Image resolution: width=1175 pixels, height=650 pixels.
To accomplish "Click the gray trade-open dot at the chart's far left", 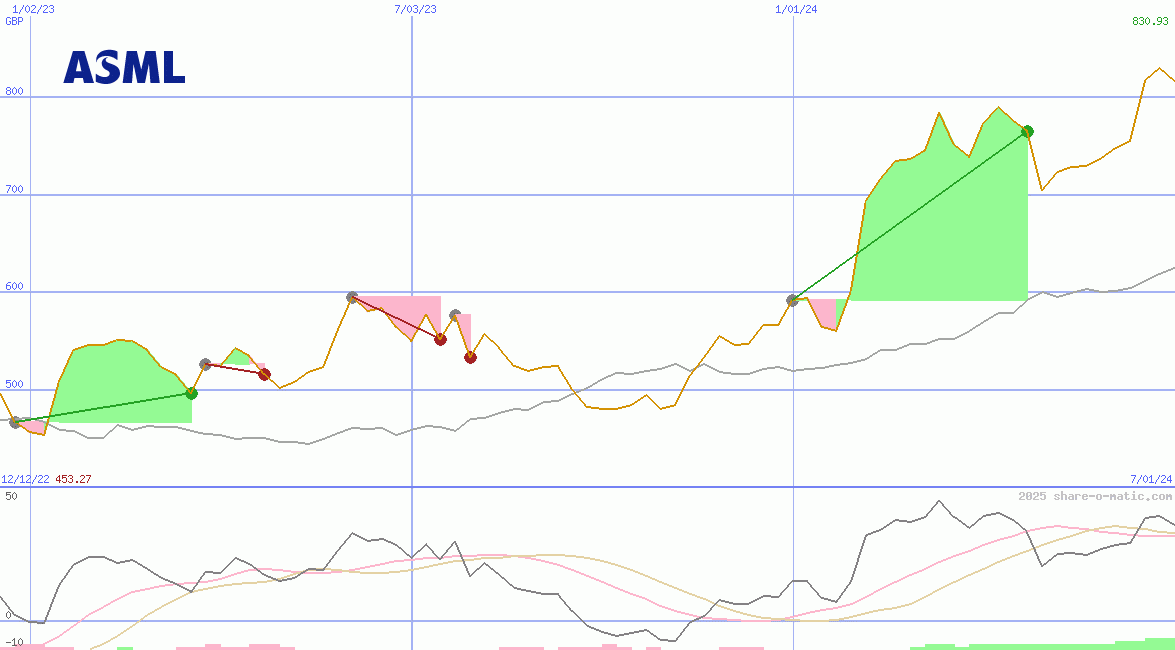I will click(x=12, y=422).
